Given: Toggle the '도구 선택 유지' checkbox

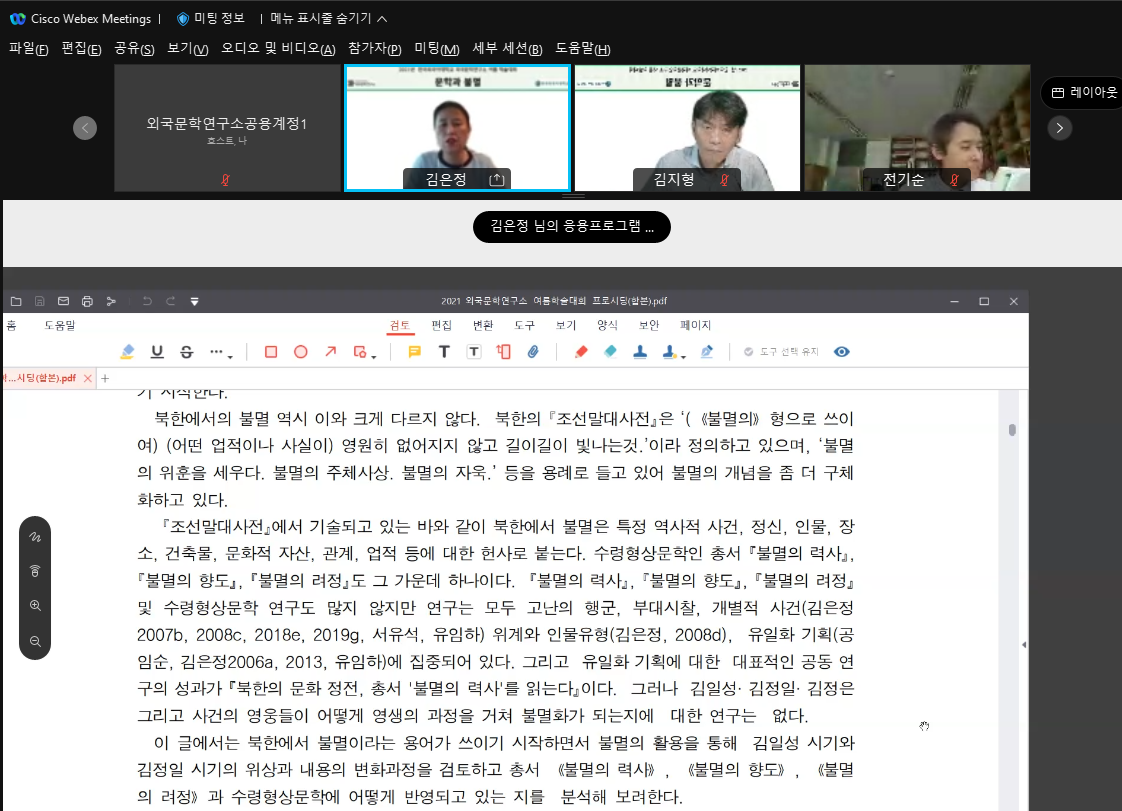Looking at the screenshot, I should click(748, 352).
